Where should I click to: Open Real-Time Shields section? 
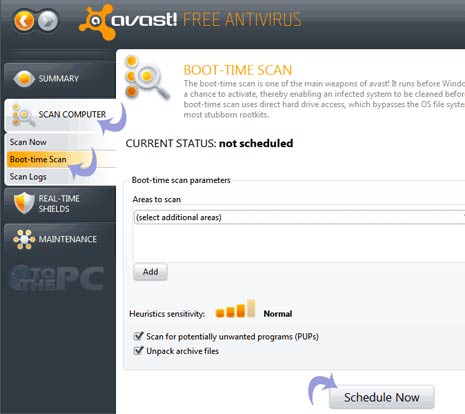pos(60,204)
